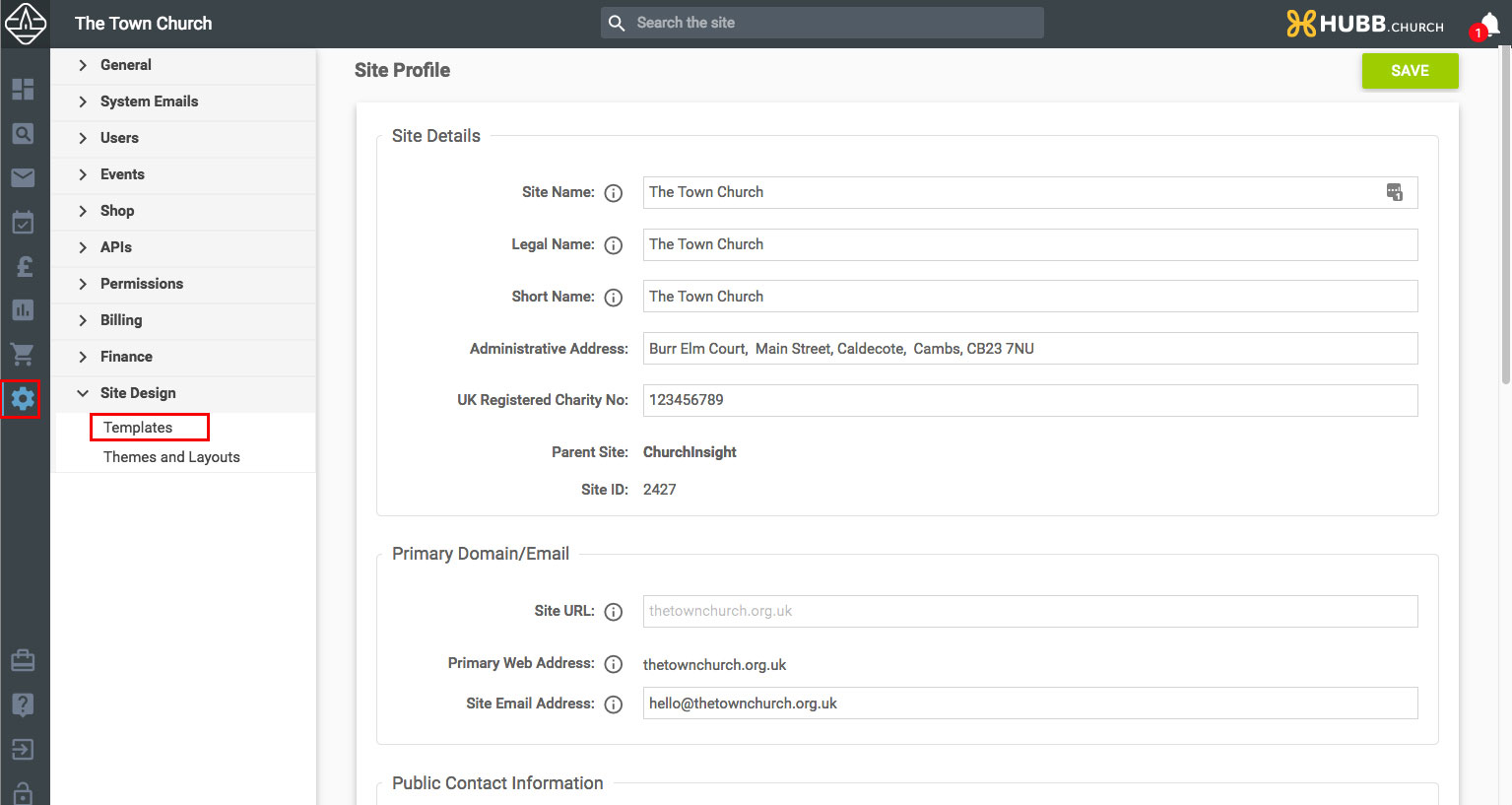Screen dimensions: 1512x805
Task: Open the help question mark icon
Action: pyautogui.click(x=23, y=704)
